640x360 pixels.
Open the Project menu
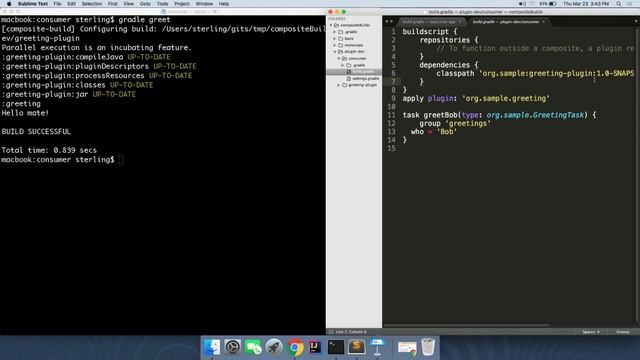pyautogui.click(x=182, y=4)
